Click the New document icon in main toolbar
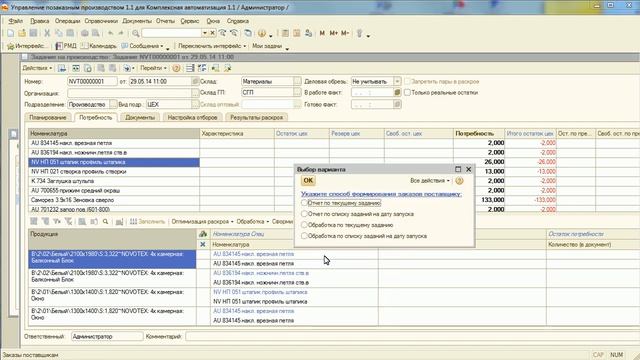 click(x=11, y=33)
